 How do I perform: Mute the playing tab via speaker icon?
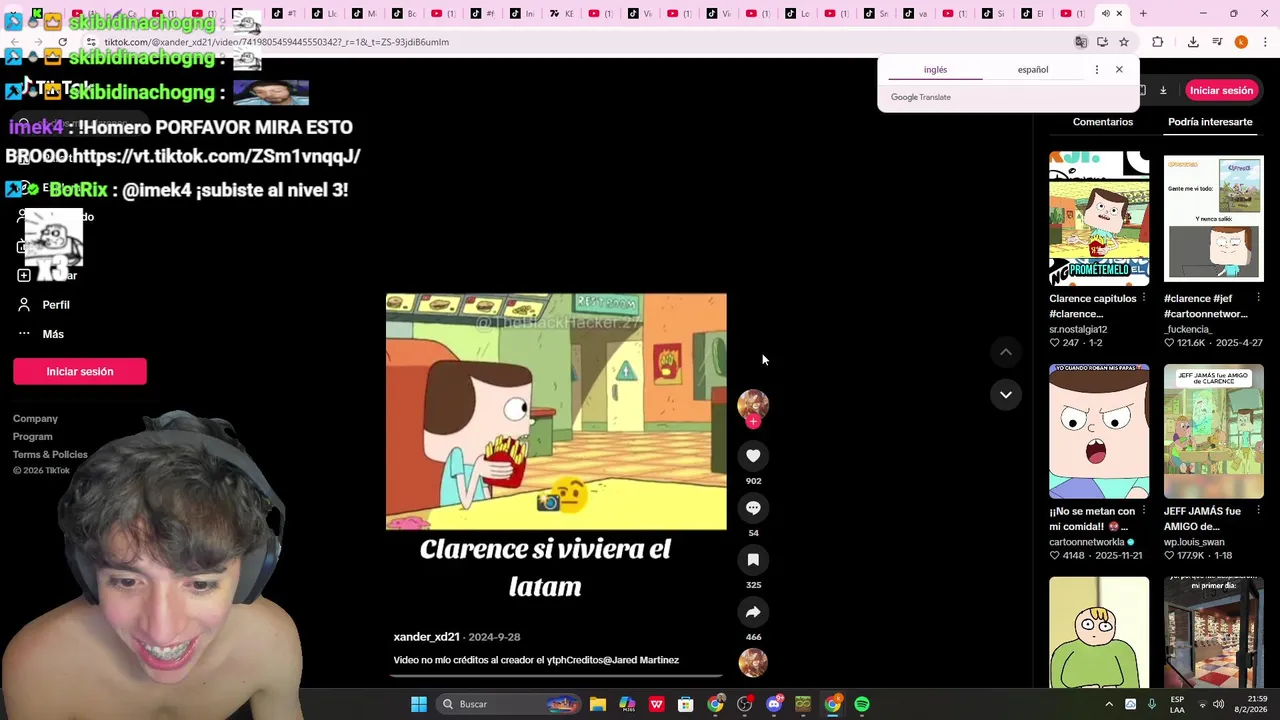pyautogui.click(x=1105, y=13)
